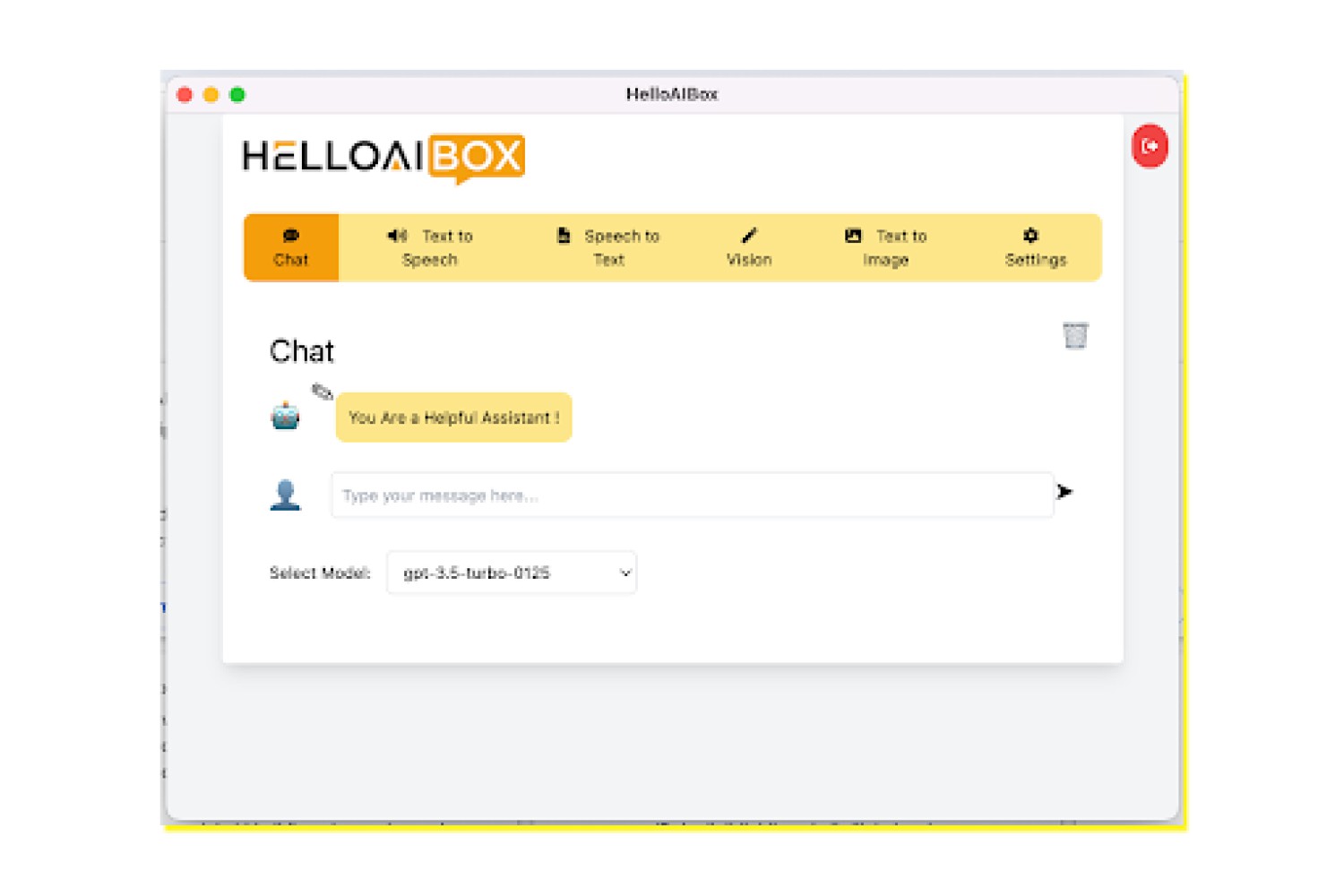Switch to Text to Speech tab
This screenshot has height=896, width=1344.
pos(430,247)
